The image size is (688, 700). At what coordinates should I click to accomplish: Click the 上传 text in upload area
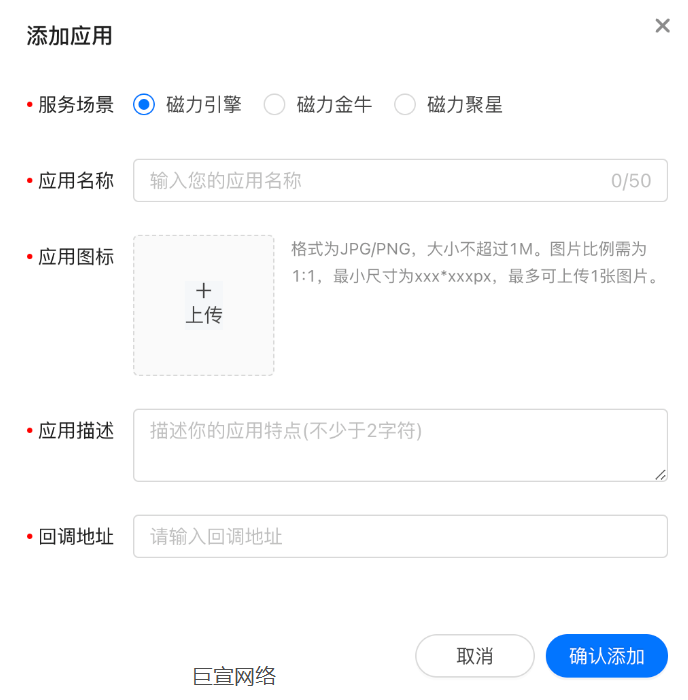click(204, 316)
